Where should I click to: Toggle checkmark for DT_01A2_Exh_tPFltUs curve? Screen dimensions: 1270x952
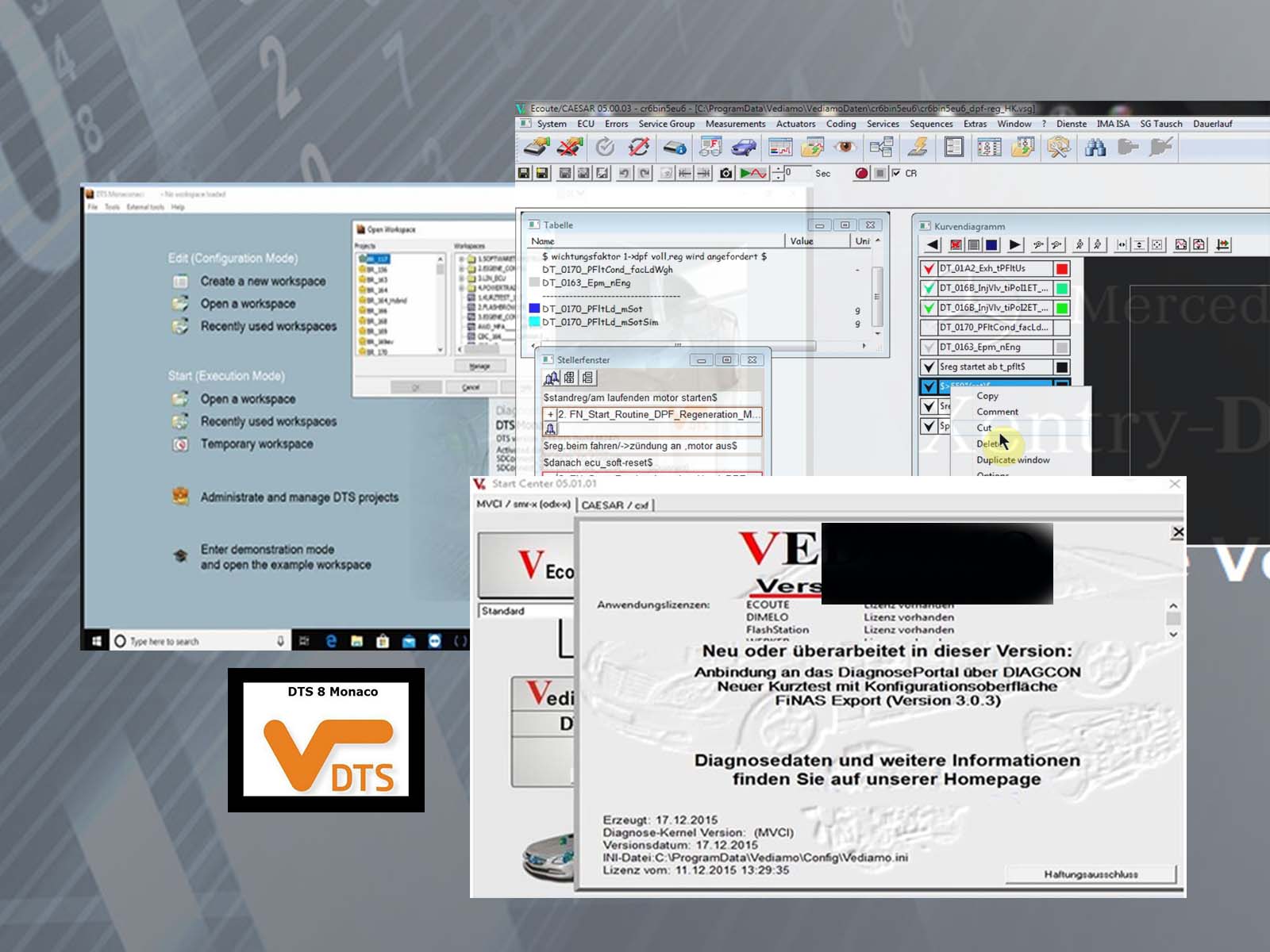point(929,268)
